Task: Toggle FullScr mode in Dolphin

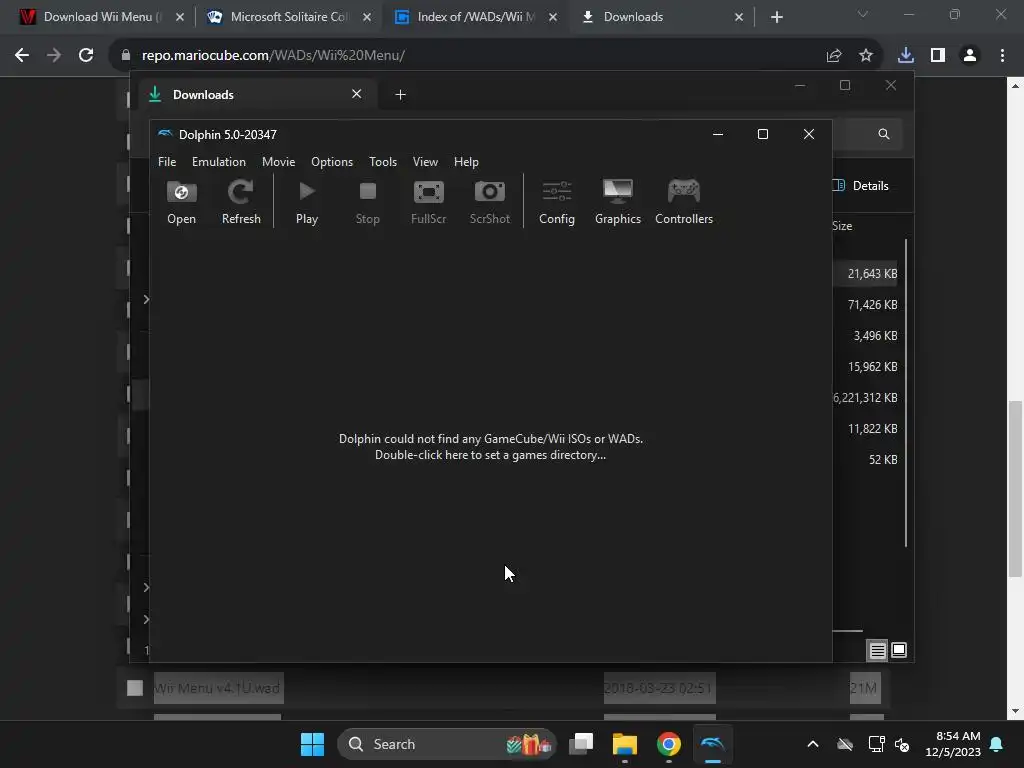Action: click(x=428, y=202)
